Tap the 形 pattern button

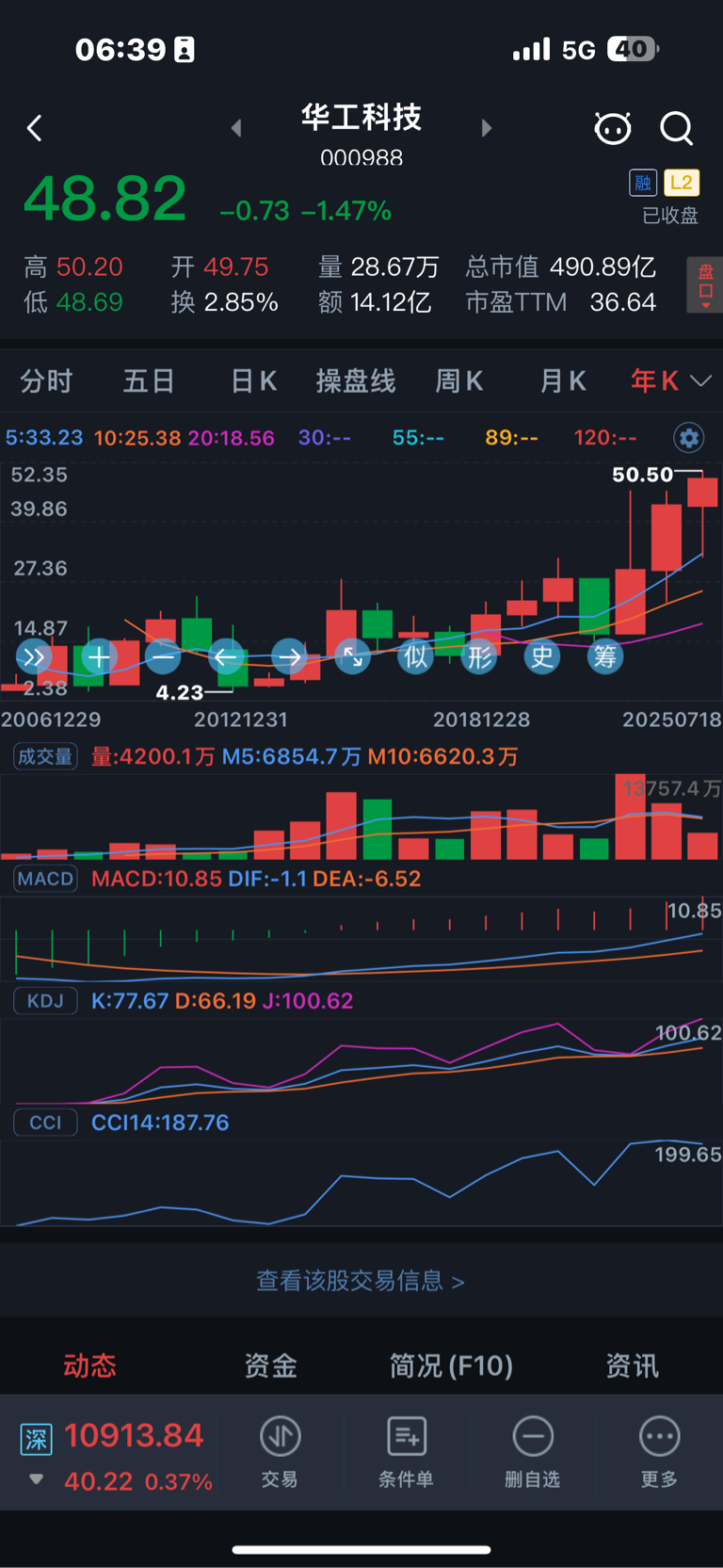coord(479,656)
